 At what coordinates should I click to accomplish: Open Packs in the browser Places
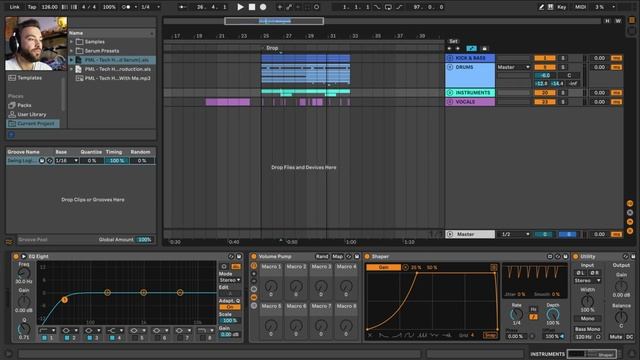click(x=24, y=105)
